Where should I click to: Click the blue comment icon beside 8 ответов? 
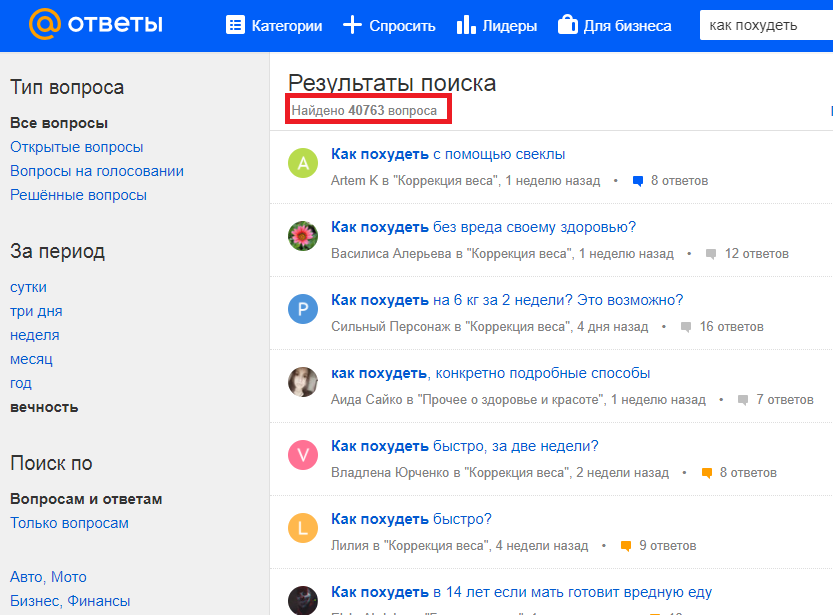click(x=638, y=181)
